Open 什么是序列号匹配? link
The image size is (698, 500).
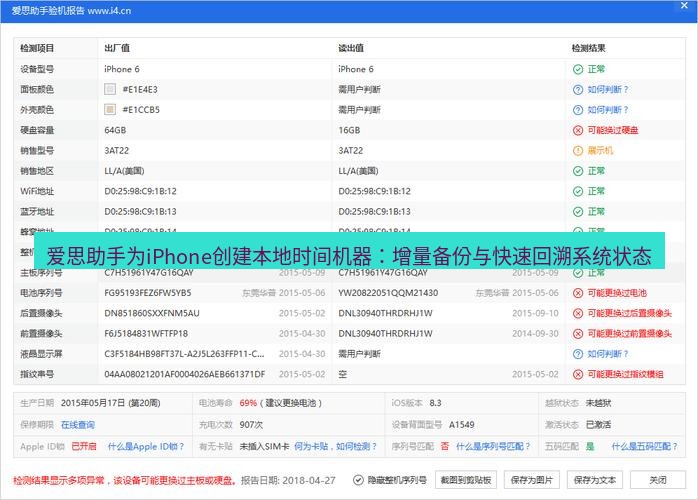tap(493, 446)
